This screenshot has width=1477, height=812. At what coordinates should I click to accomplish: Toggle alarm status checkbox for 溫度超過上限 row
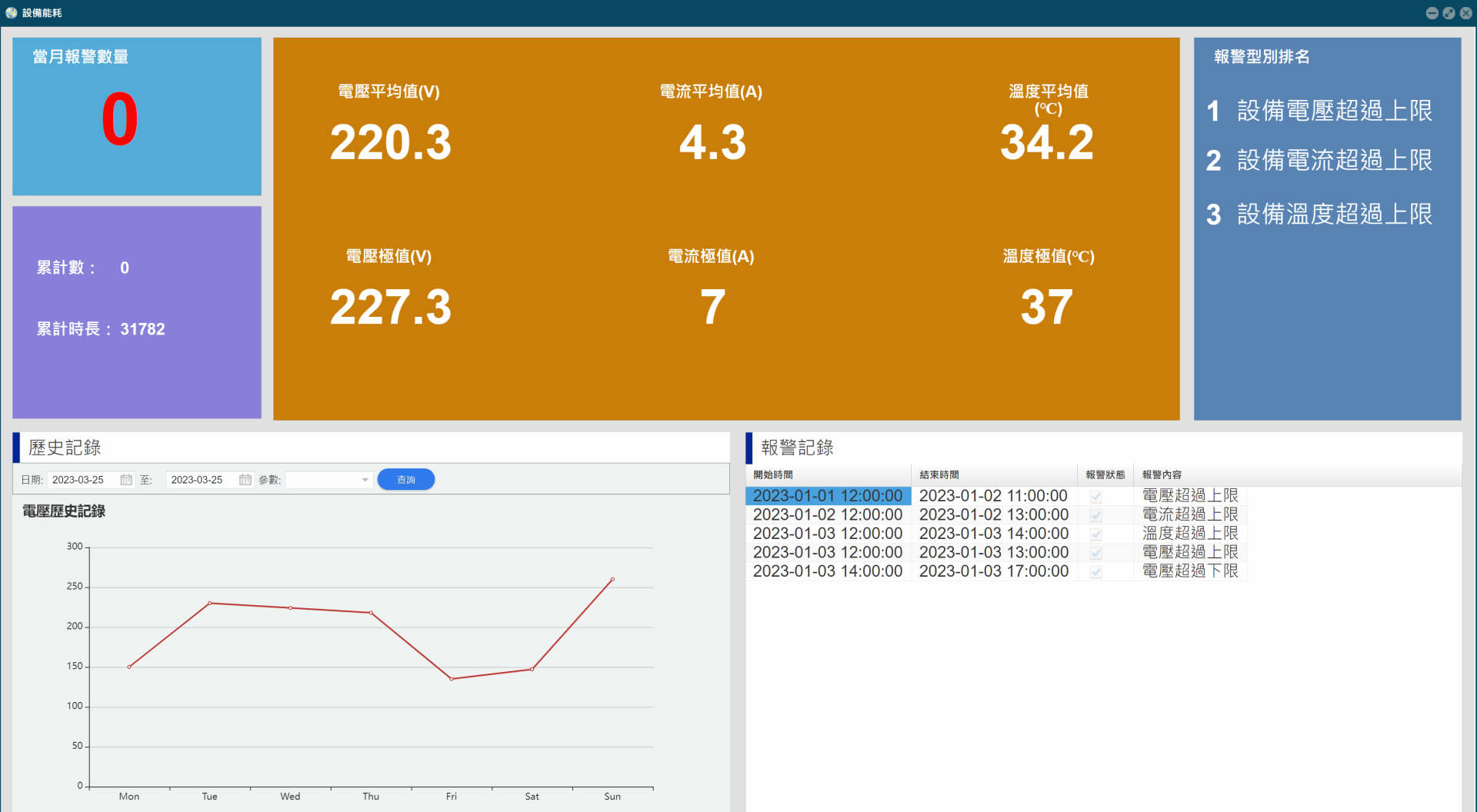pyautogui.click(x=1096, y=534)
